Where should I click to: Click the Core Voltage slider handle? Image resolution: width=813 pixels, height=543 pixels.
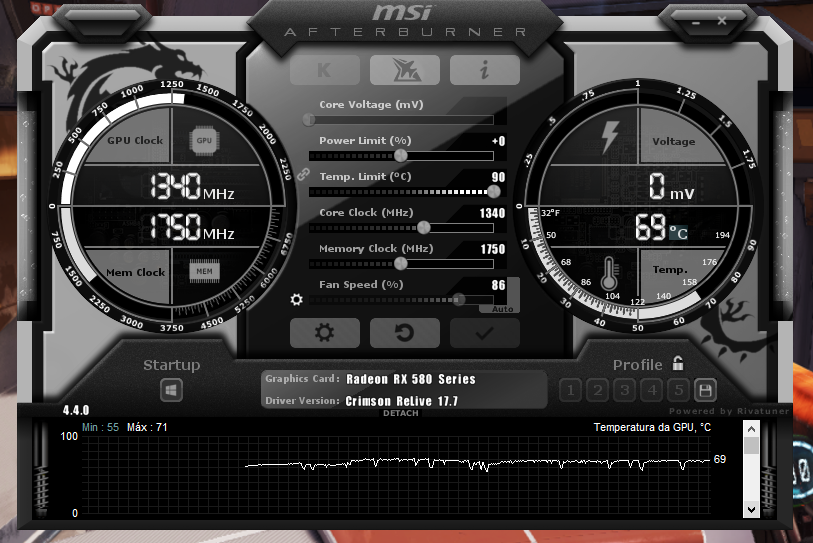pos(309,120)
